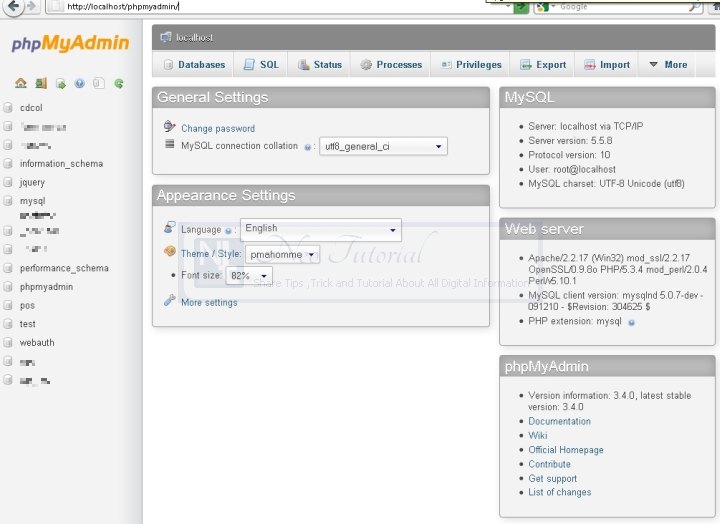Open the phpmyadmin database
The width and height of the screenshot is (720, 524).
click(x=46, y=287)
